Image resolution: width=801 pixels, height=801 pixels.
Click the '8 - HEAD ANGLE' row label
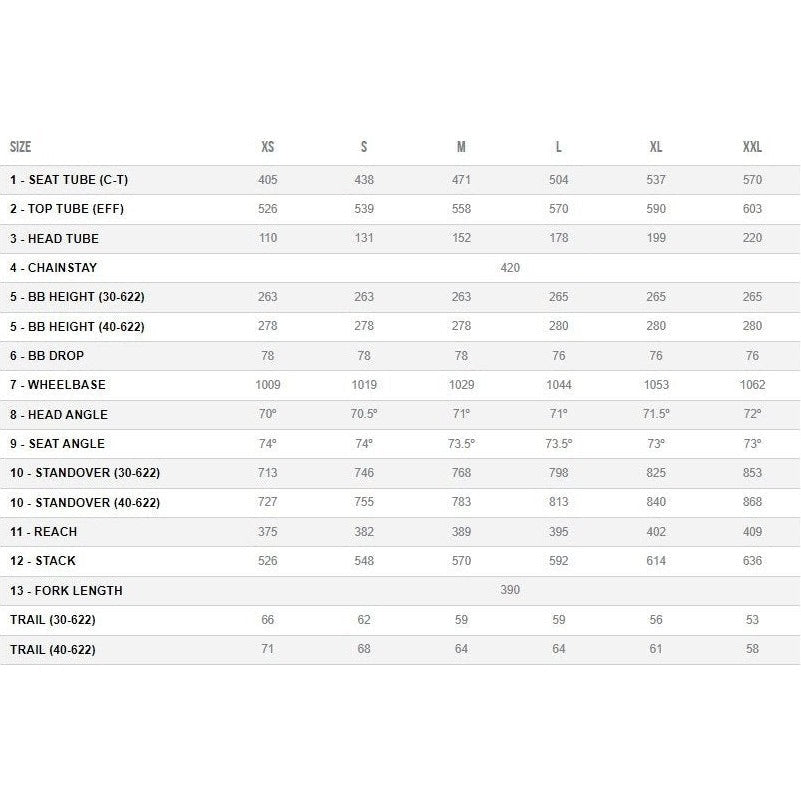(59, 414)
